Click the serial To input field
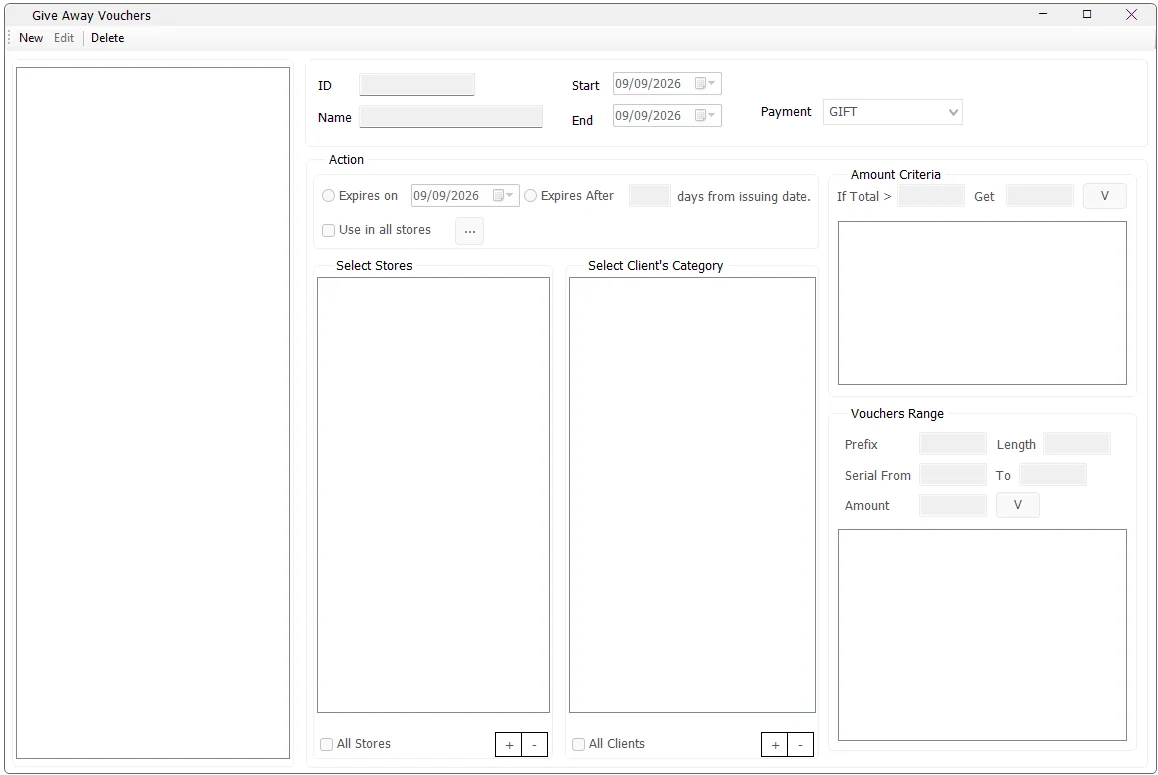The height and width of the screenshot is (775, 1158). coord(1053,474)
